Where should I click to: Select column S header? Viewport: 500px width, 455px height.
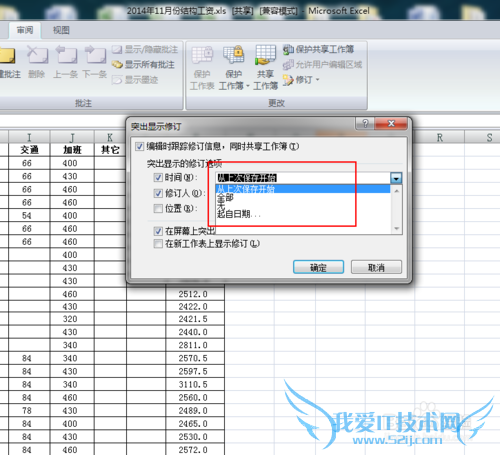[x=483, y=138]
